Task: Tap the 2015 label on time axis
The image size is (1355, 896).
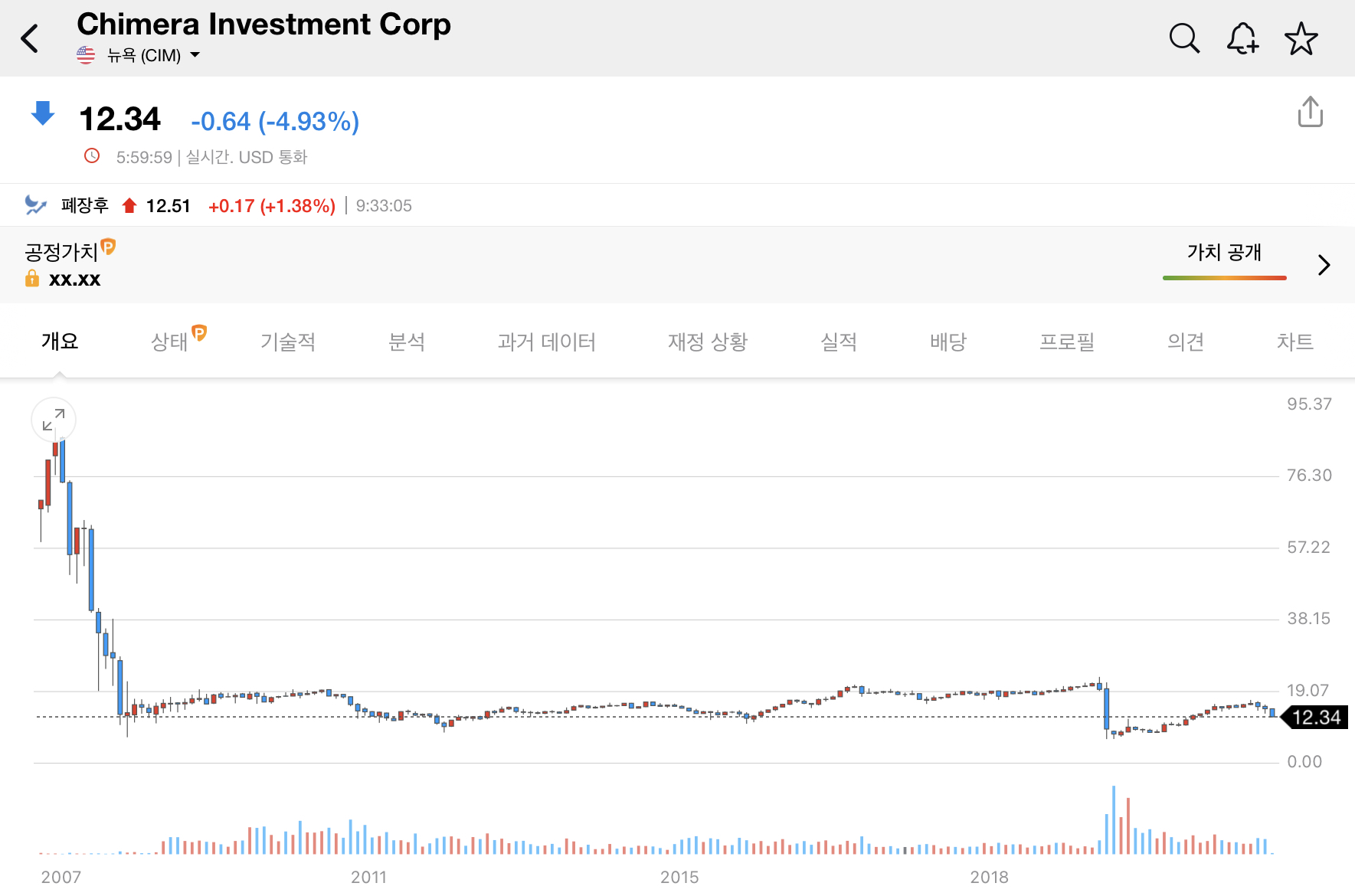Action: tap(679, 877)
